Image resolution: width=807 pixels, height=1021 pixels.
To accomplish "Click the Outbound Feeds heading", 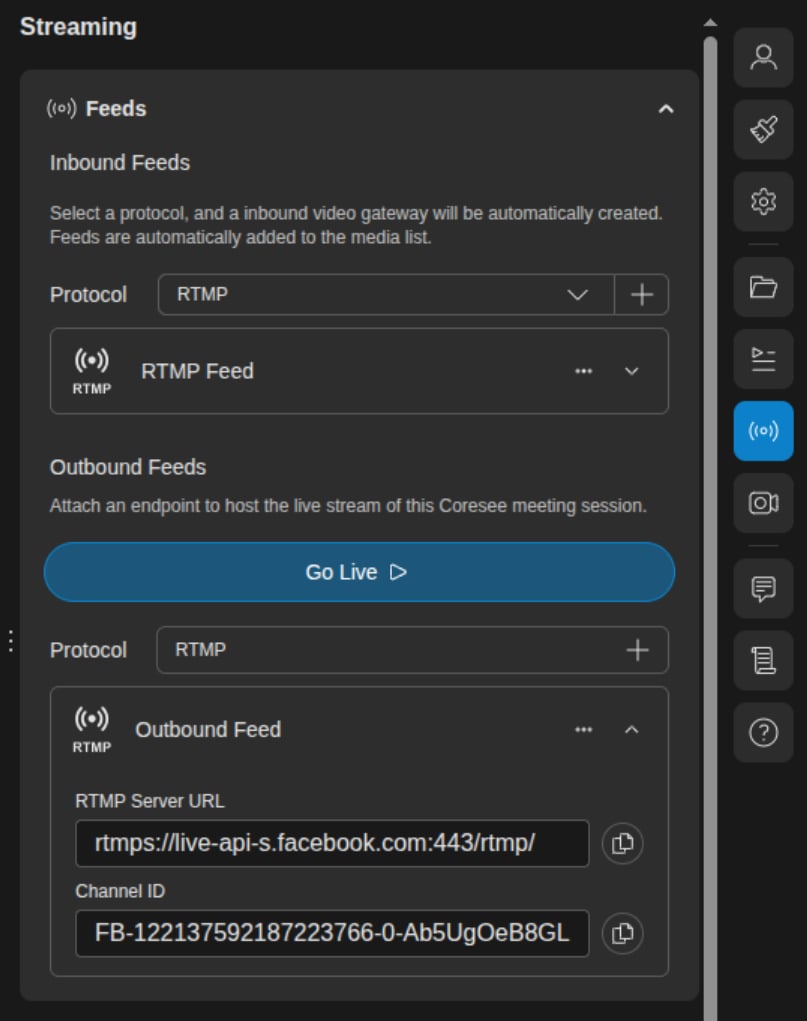I will pos(128,467).
